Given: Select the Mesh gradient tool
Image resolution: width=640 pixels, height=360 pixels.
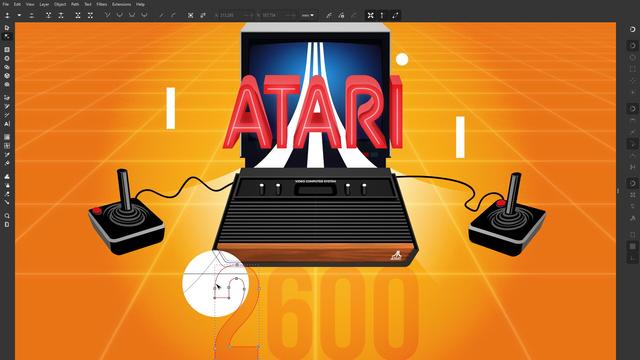Looking at the screenshot, I should pos(7,146).
